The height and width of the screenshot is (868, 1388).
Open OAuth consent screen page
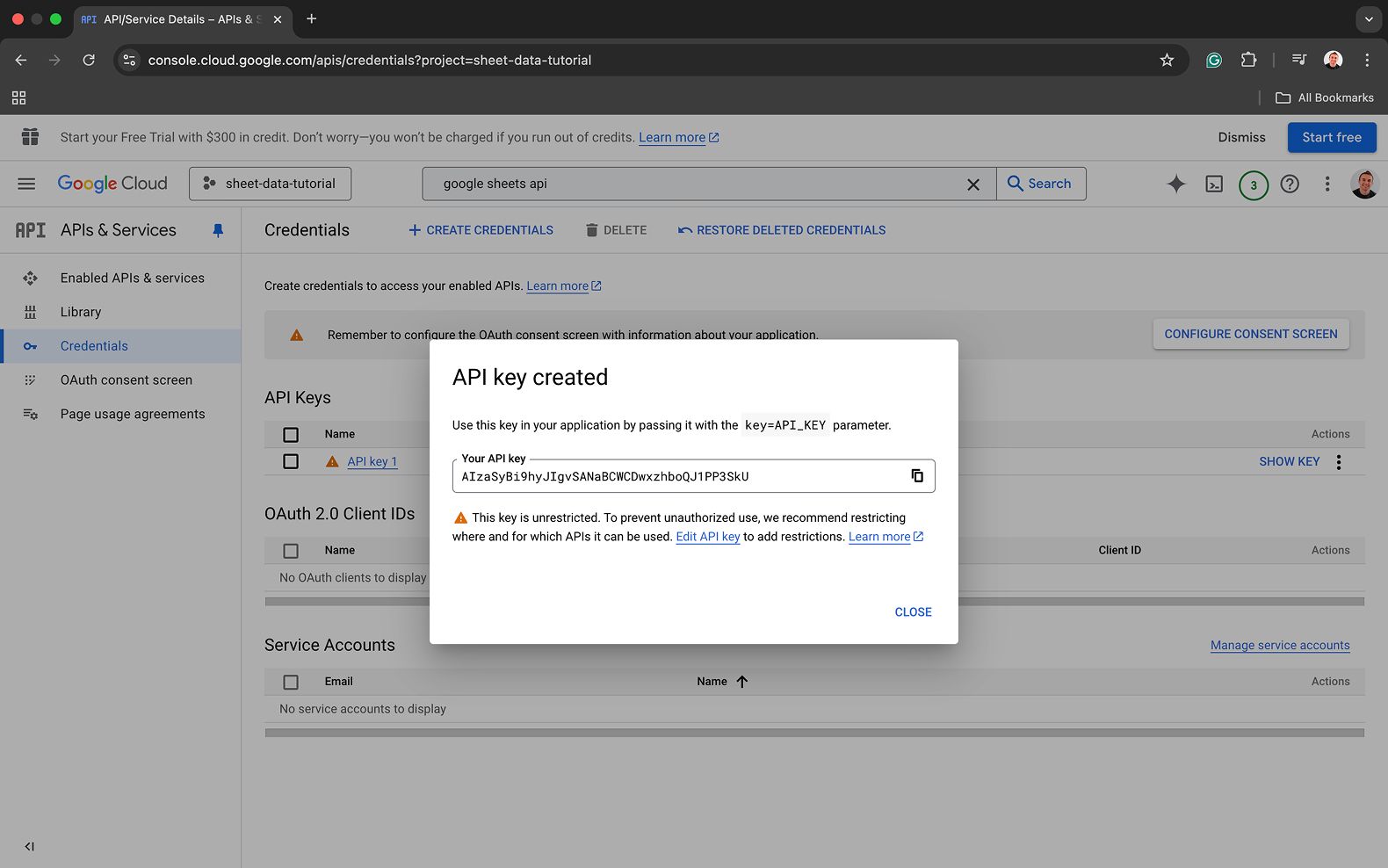(x=120, y=380)
